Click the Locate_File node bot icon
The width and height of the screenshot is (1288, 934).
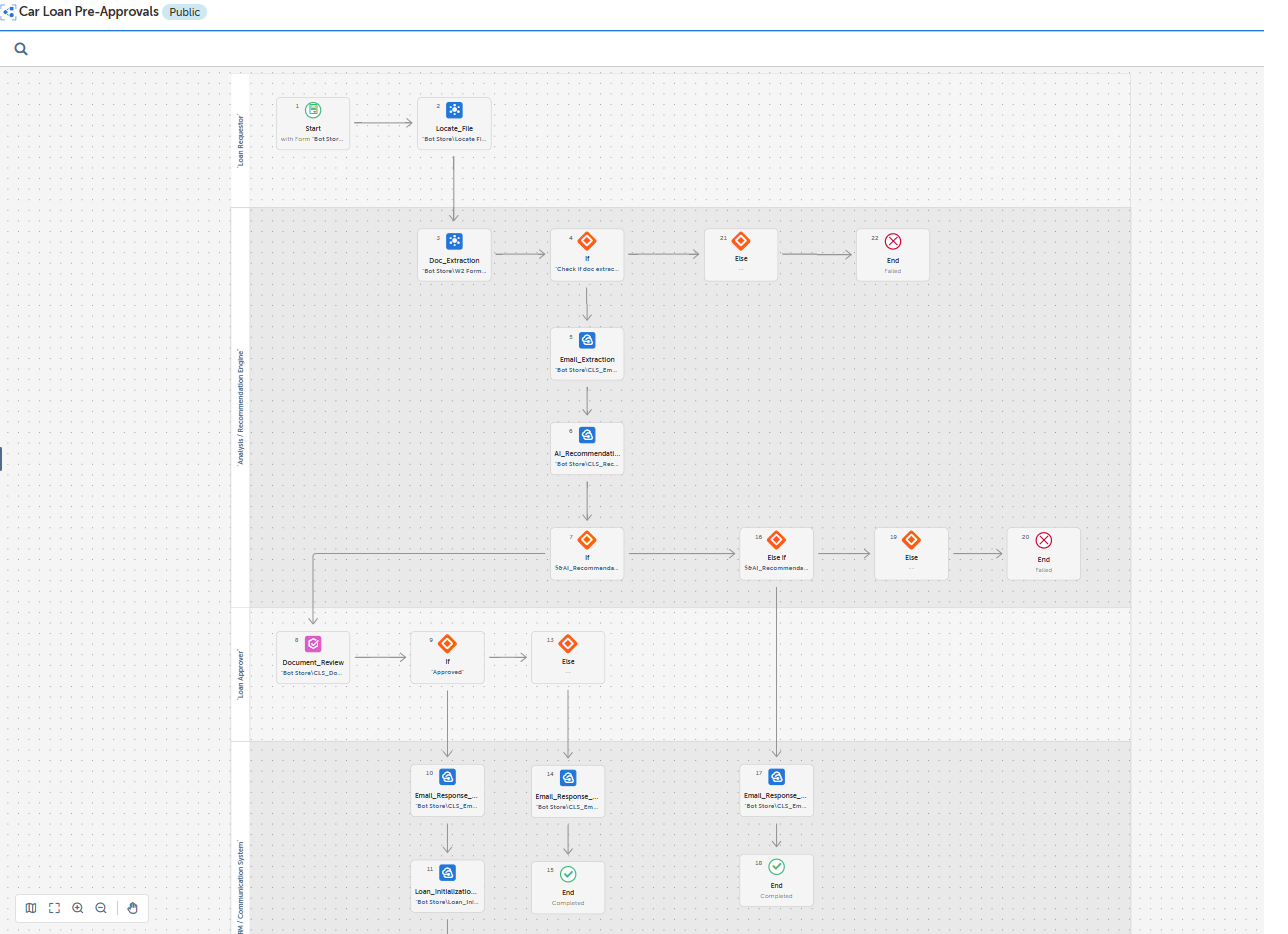454,110
